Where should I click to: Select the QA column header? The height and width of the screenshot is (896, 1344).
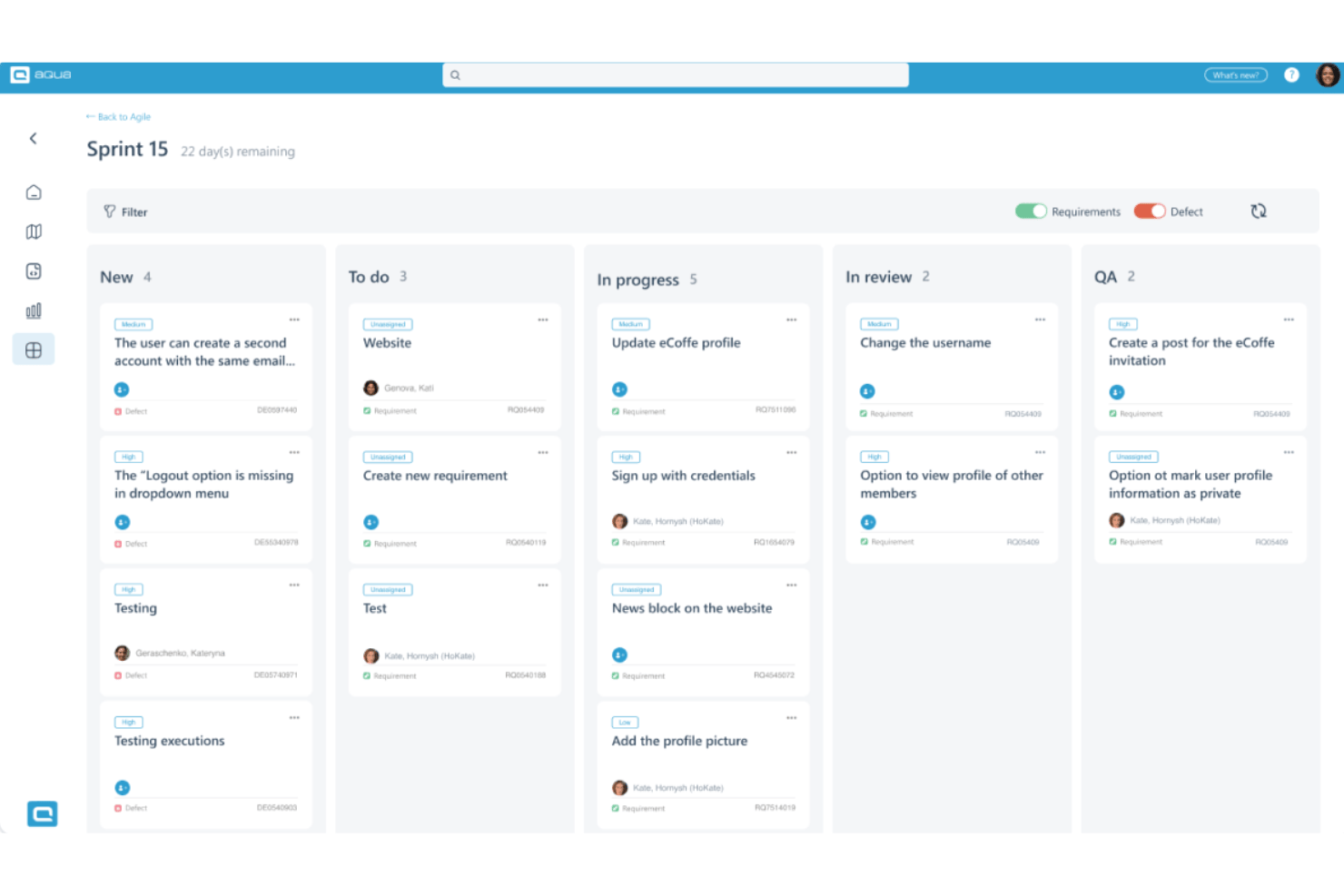coord(1105,277)
